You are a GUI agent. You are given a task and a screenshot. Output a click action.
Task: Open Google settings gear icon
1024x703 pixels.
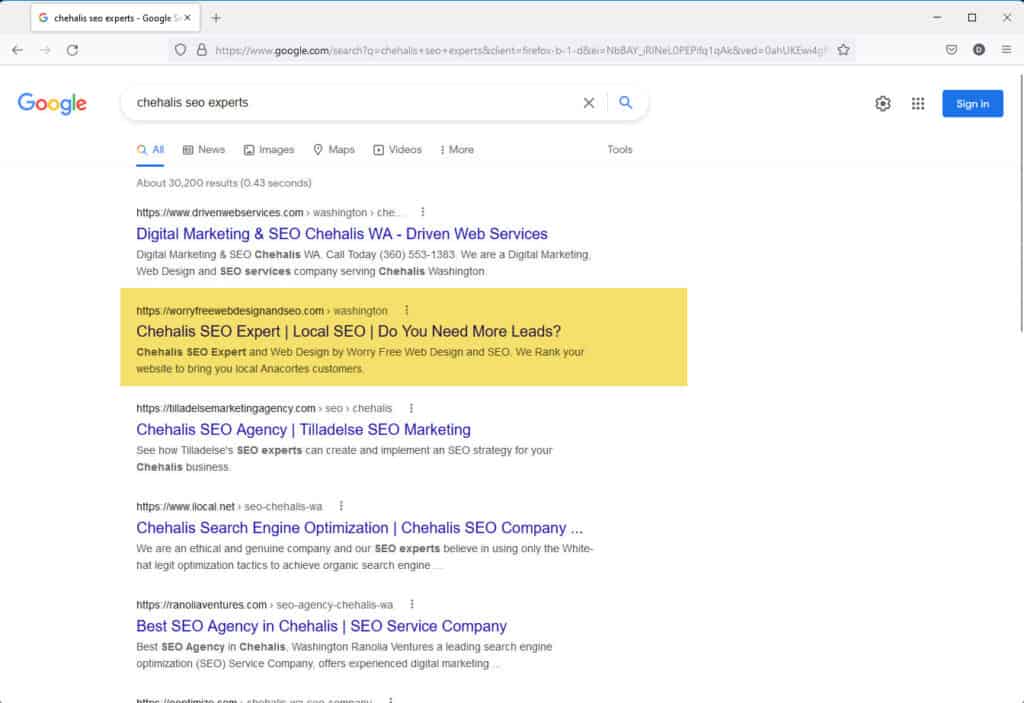tap(883, 103)
